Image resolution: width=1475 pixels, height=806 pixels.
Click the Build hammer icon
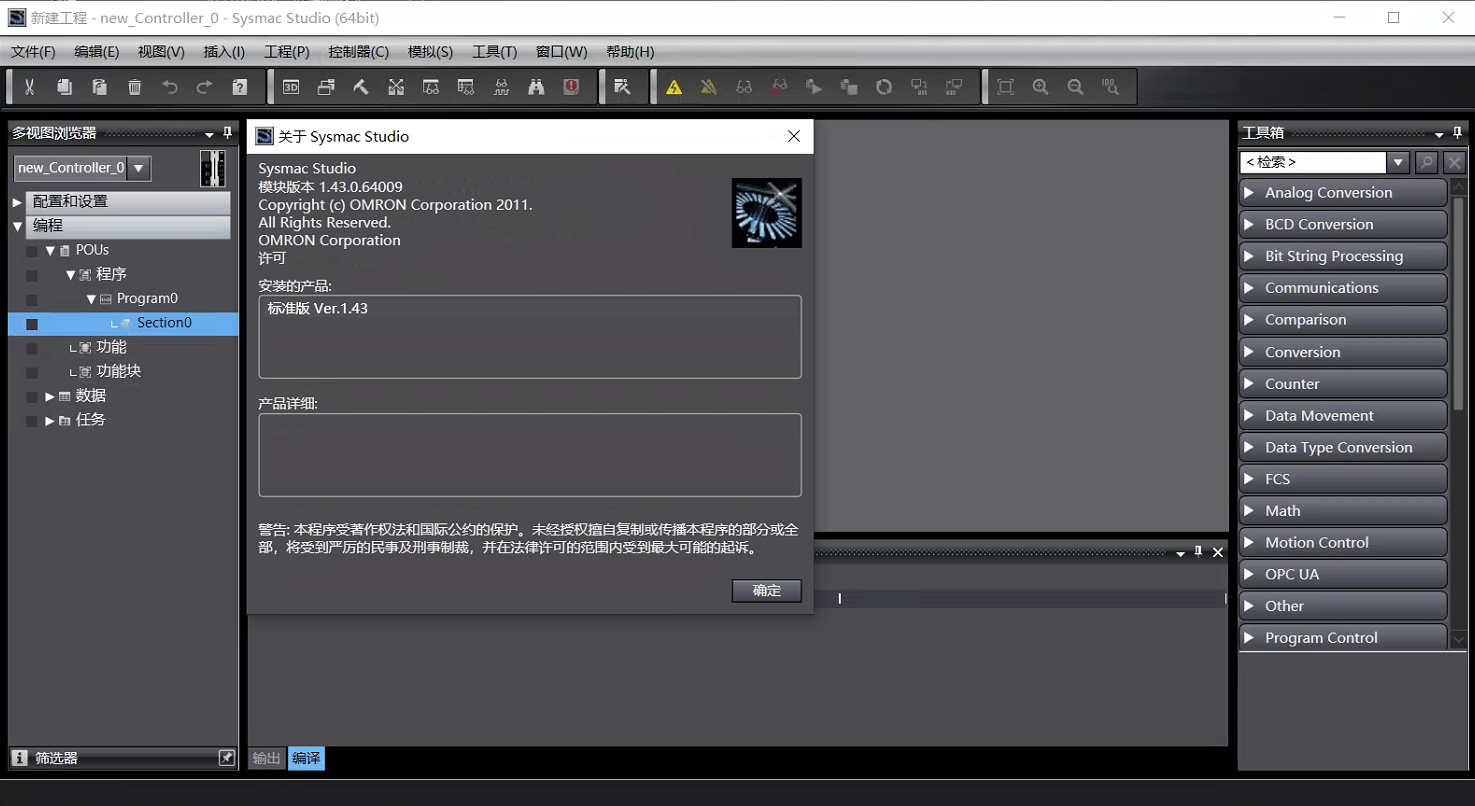pyautogui.click(x=361, y=87)
